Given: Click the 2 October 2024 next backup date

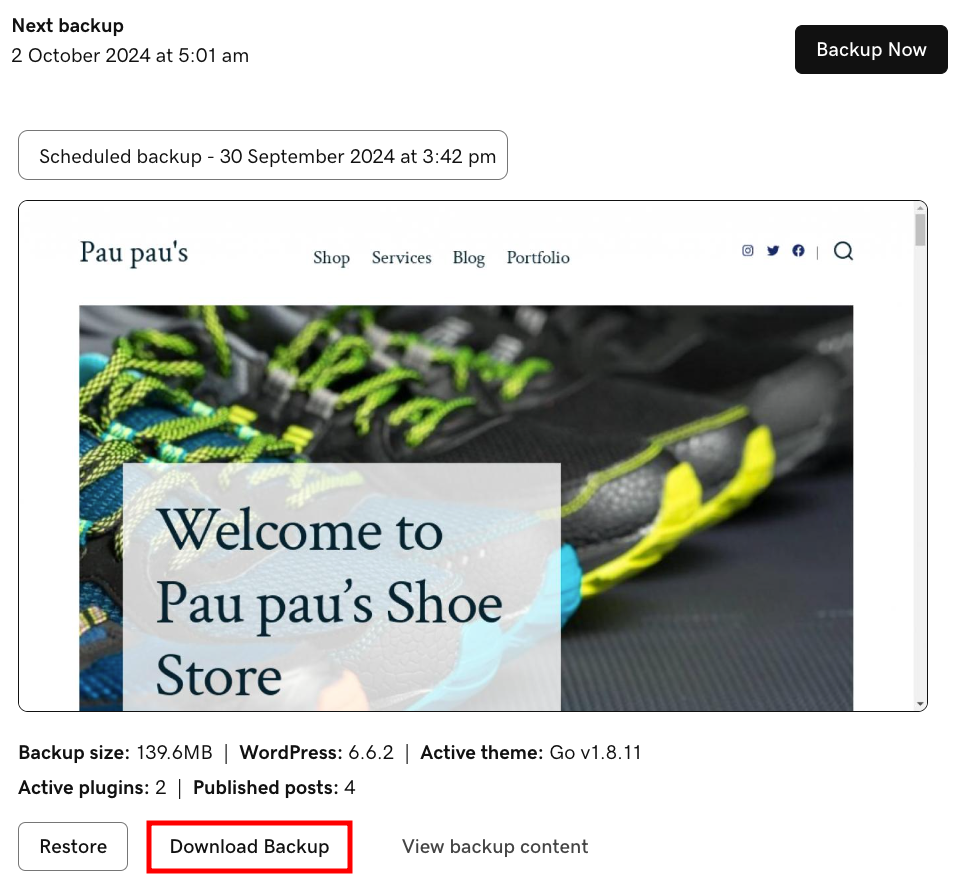Looking at the screenshot, I should (x=130, y=55).
